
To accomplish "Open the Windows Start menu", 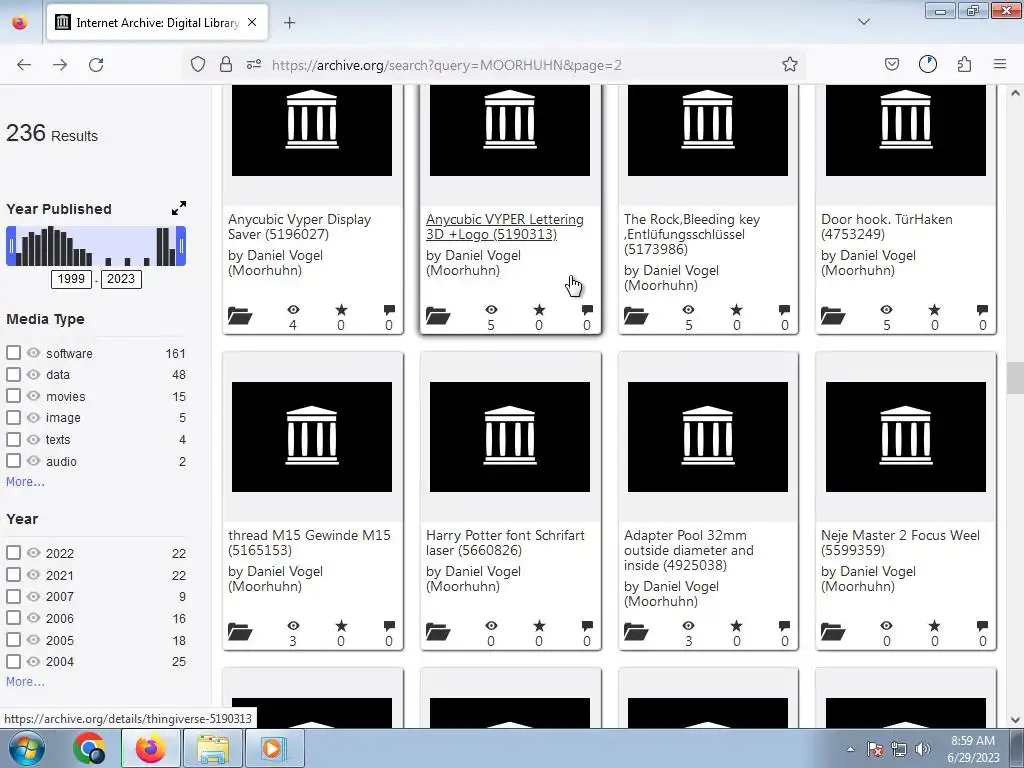I will 26,748.
